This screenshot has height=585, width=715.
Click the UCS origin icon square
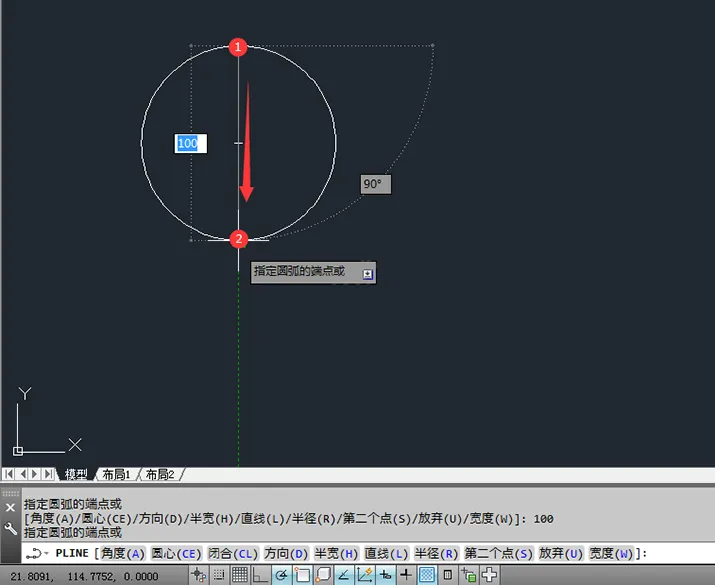click(18, 451)
